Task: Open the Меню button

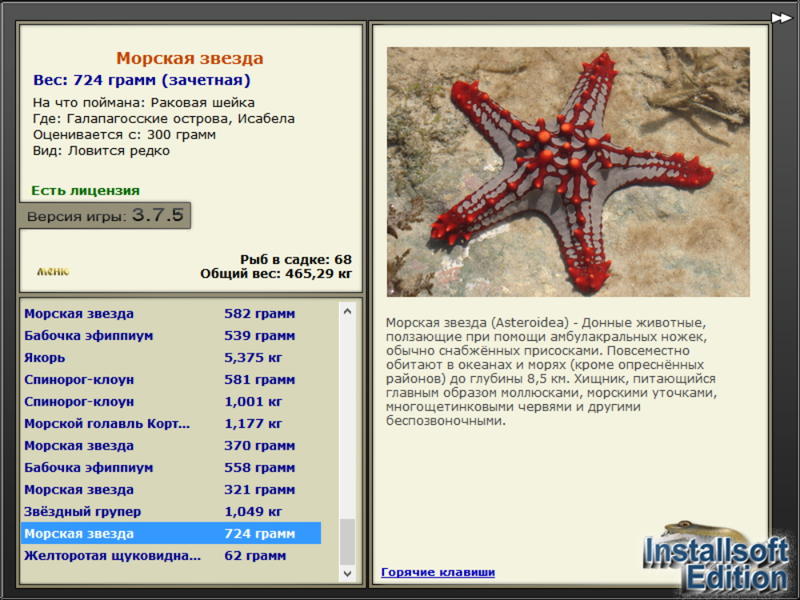Action: [x=53, y=271]
